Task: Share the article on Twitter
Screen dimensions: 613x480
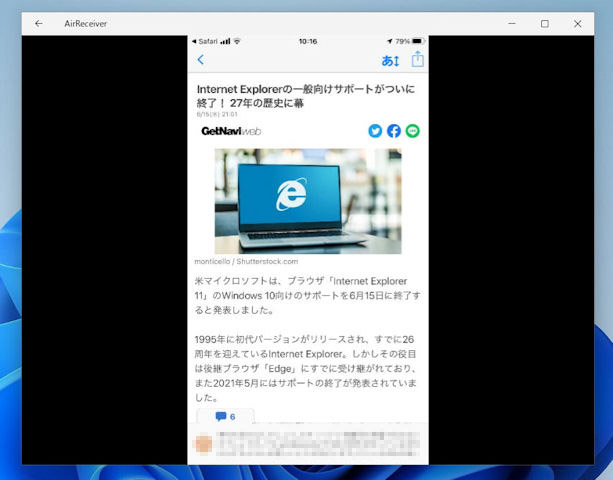Action: click(x=375, y=131)
